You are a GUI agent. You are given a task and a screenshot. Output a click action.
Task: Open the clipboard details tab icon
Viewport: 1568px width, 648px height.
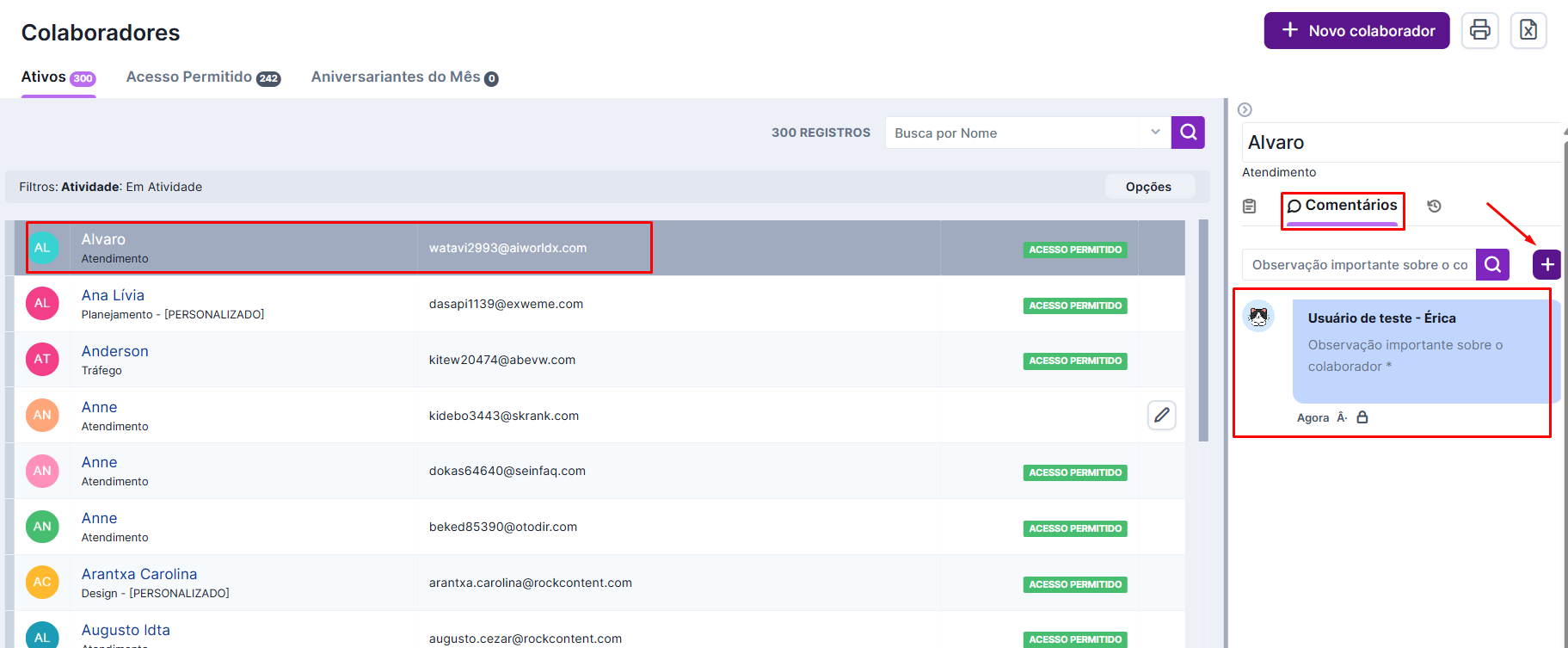coord(1250,207)
